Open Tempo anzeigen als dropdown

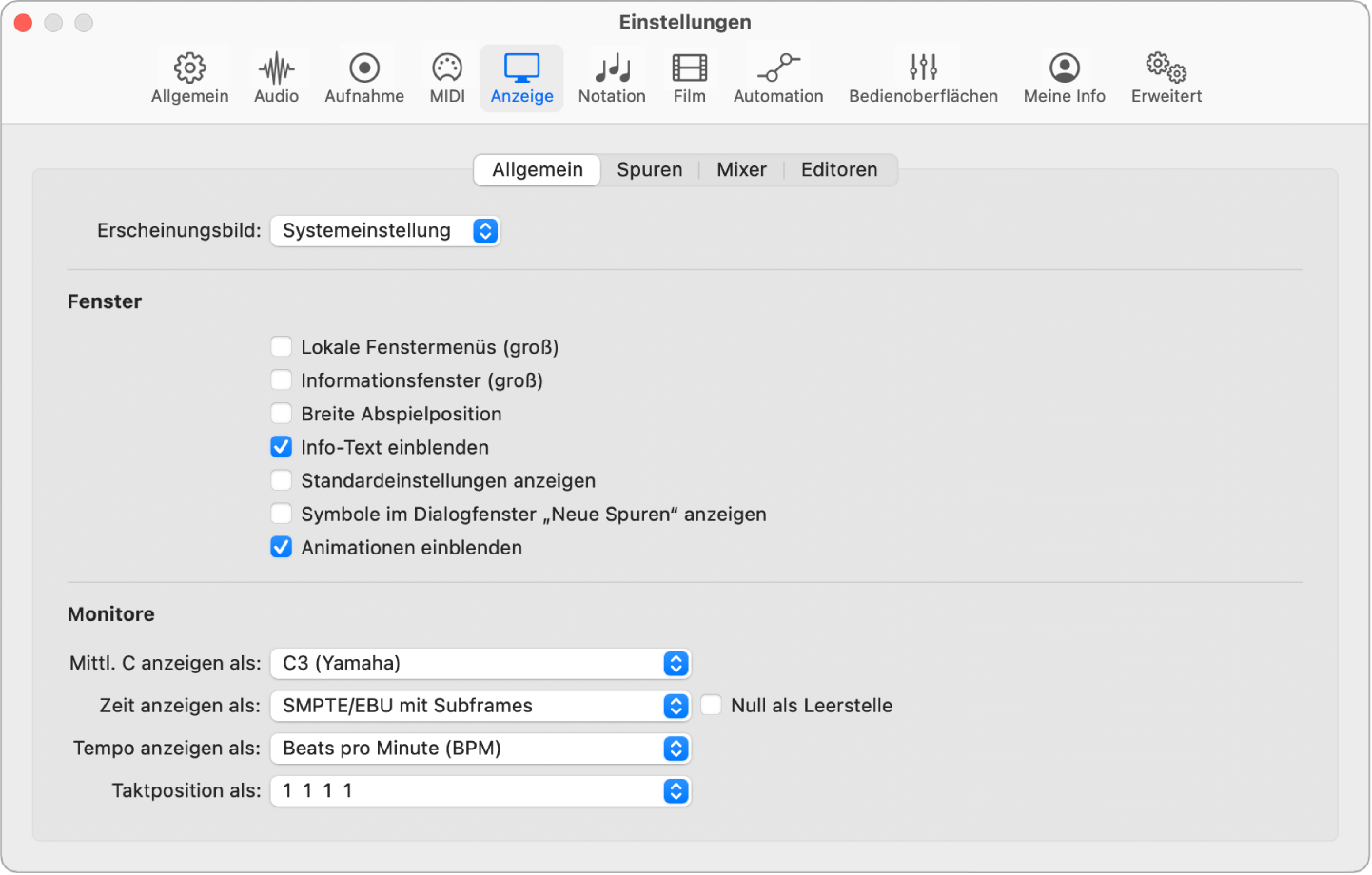[x=480, y=749]
